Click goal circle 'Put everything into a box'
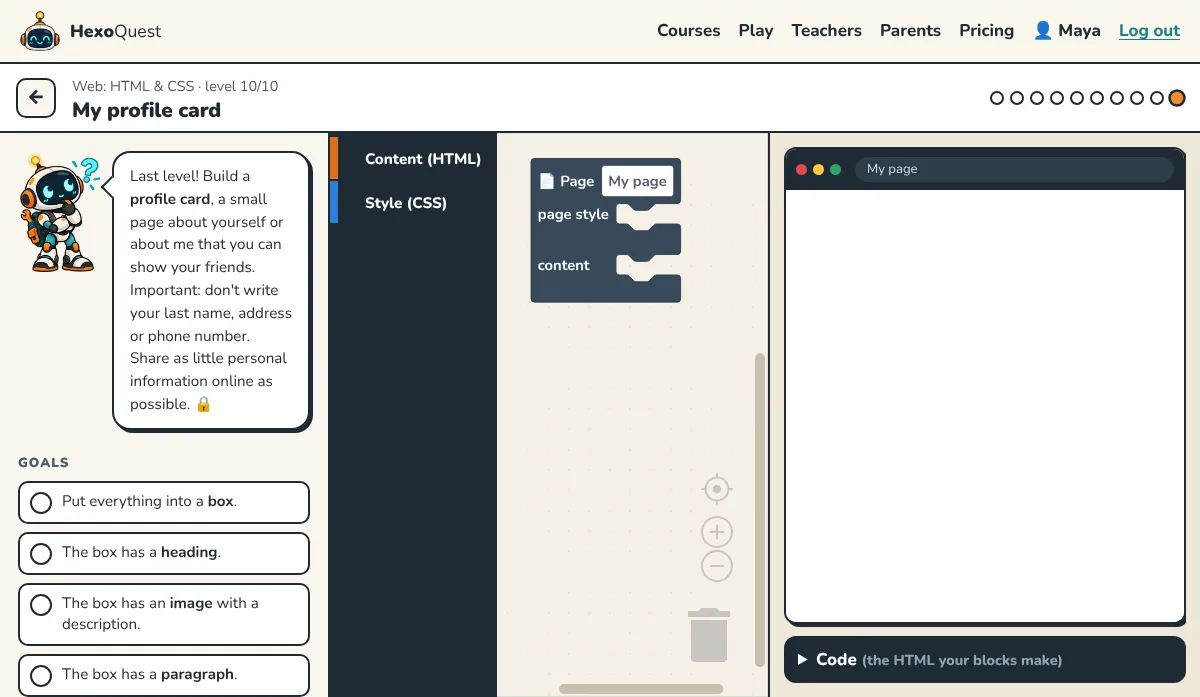This screenshot has height=697, width=1200. (x=41, y=502)
